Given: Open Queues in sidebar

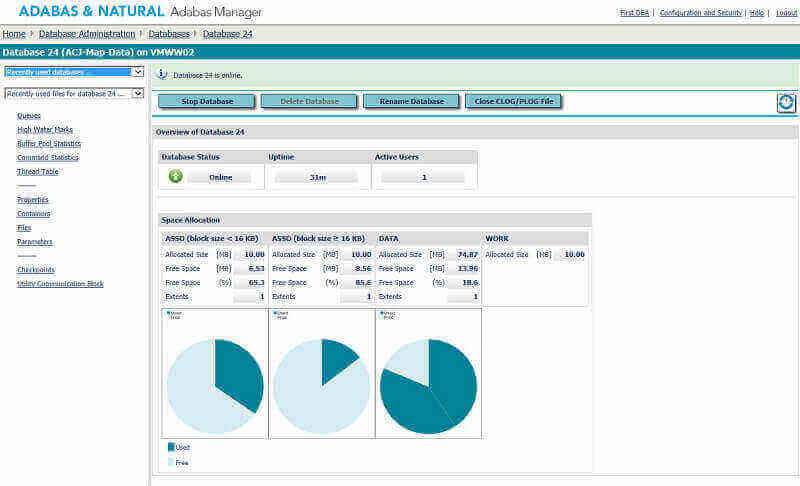Looking at the screenshot, I should click(29, 116).
